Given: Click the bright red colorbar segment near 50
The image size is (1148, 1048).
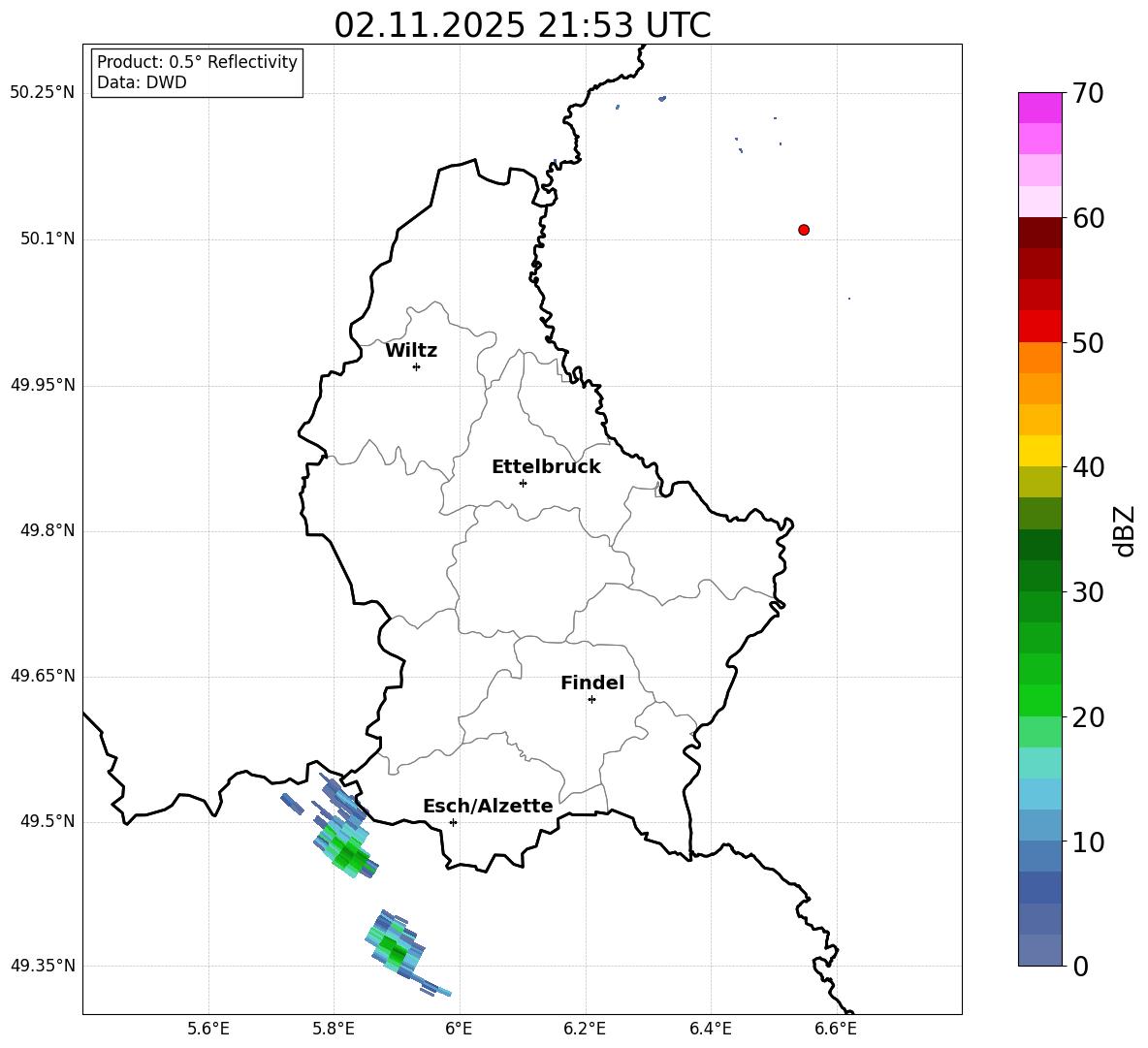Looking at the screenshot, I should pyautogui.click(x=1039, y=327).
